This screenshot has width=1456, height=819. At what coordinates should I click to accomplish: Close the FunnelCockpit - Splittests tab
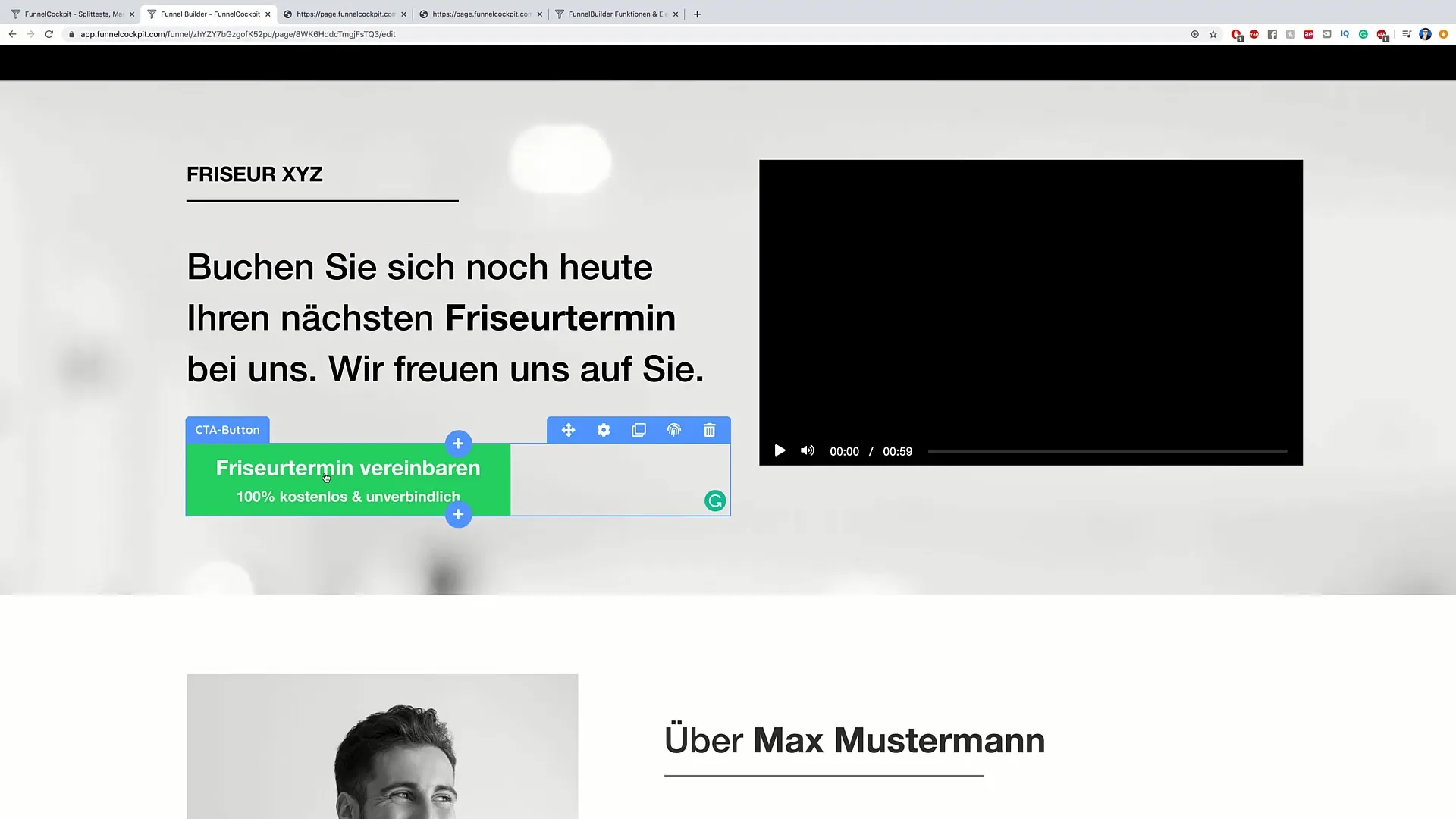[x=131, y=14]
